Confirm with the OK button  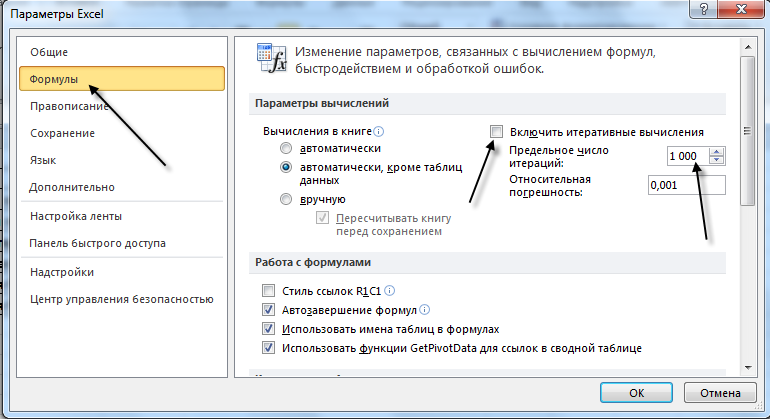pos(636,393)
